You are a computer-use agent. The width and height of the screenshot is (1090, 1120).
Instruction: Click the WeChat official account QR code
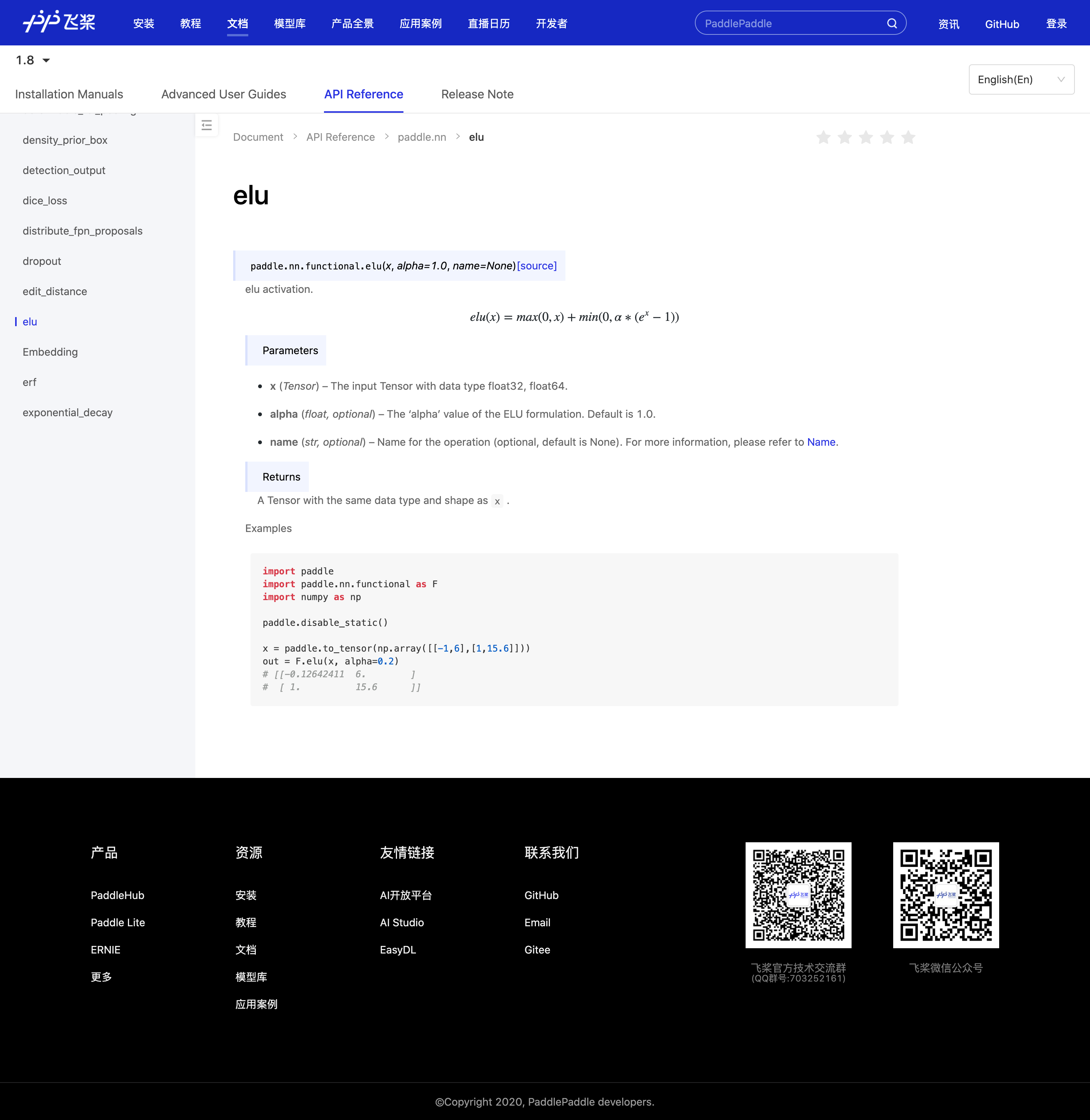point(945,894)
